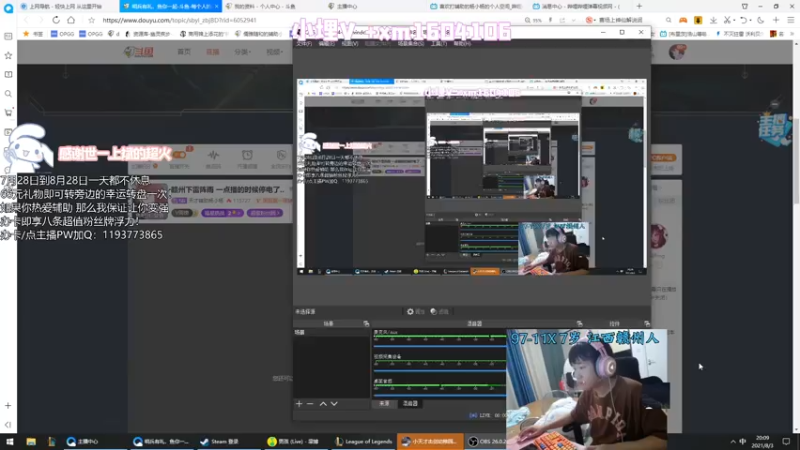800x450 pixels.
Task: Open the sidebar shopping cart icon
Action: (x=8, y=113)
